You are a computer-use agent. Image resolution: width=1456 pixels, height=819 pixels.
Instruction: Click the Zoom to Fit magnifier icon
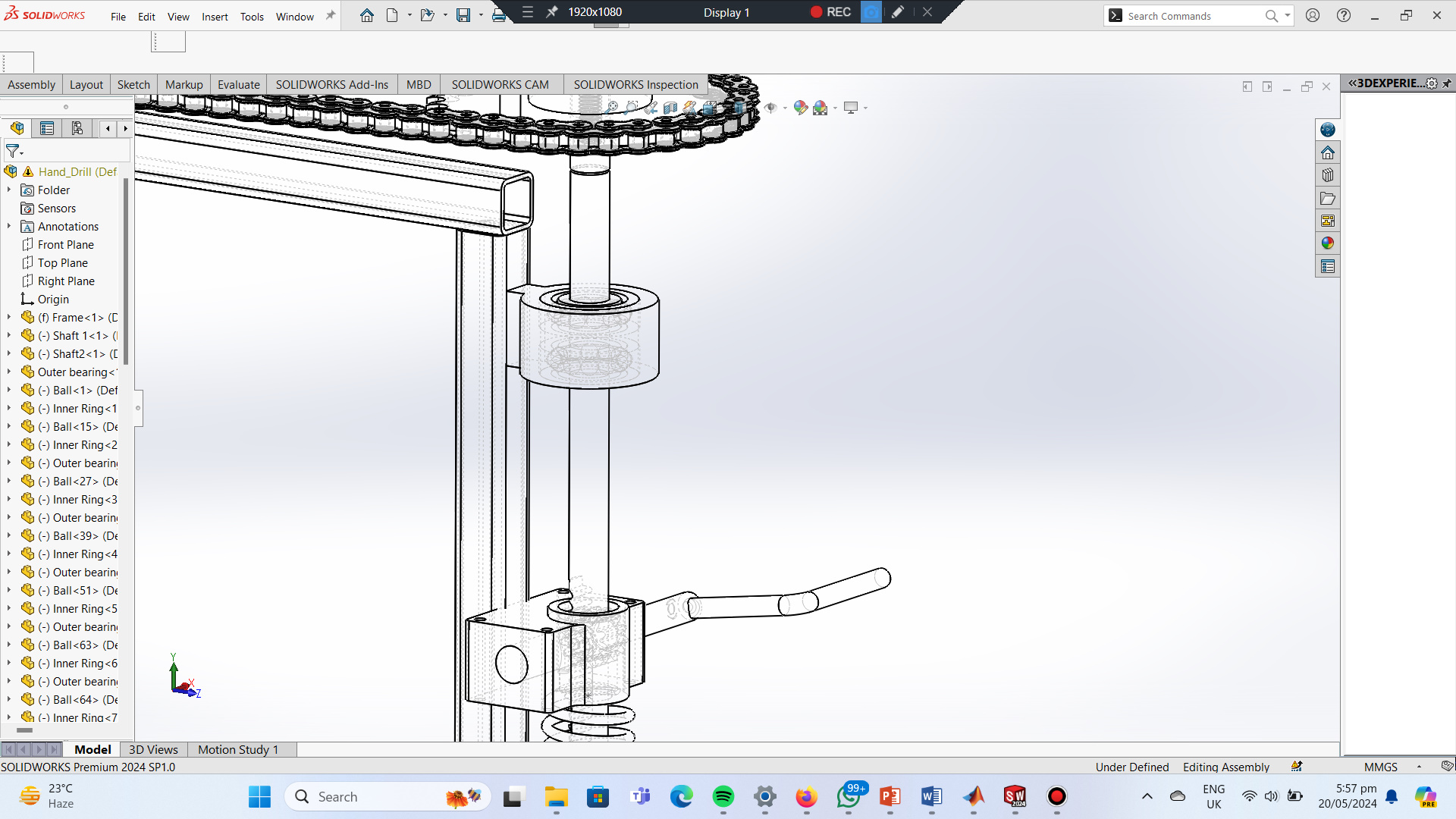pyautogui.click(x=611, y=108)
